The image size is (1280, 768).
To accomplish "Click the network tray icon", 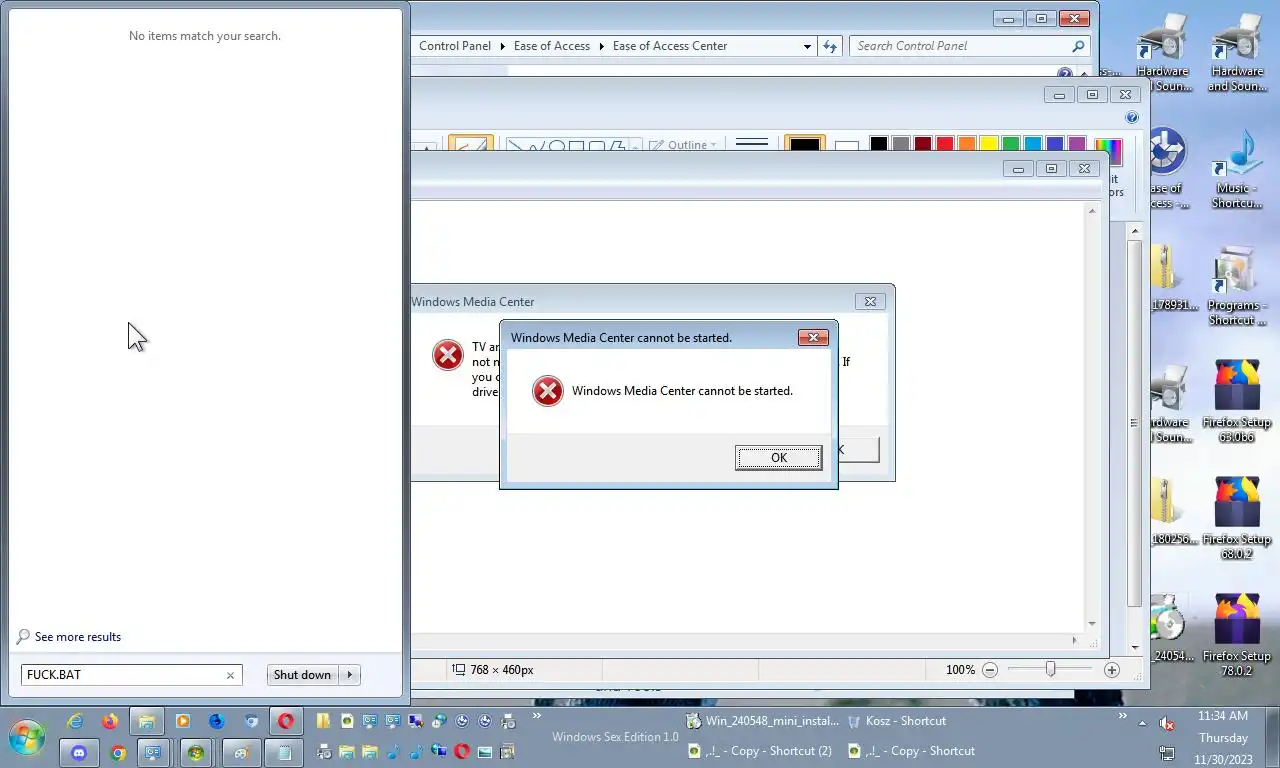I will tap(1166, 752).
